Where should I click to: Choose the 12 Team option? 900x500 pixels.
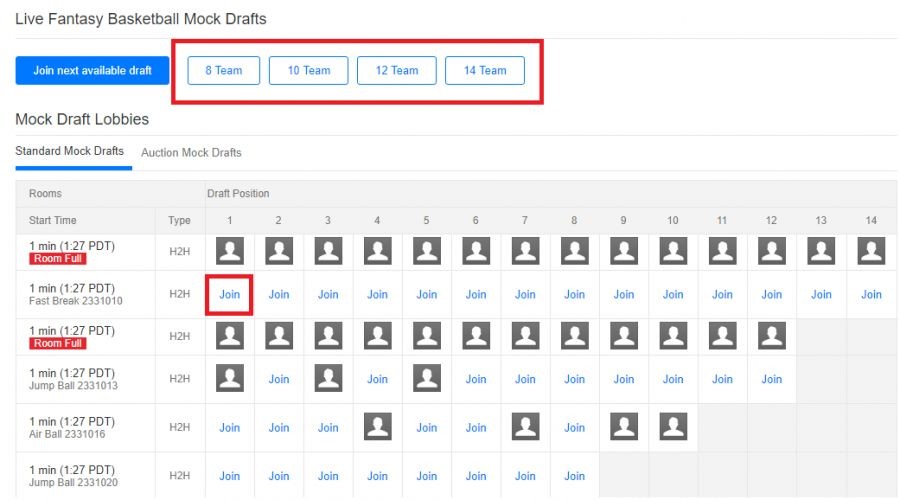click(397, 71)
